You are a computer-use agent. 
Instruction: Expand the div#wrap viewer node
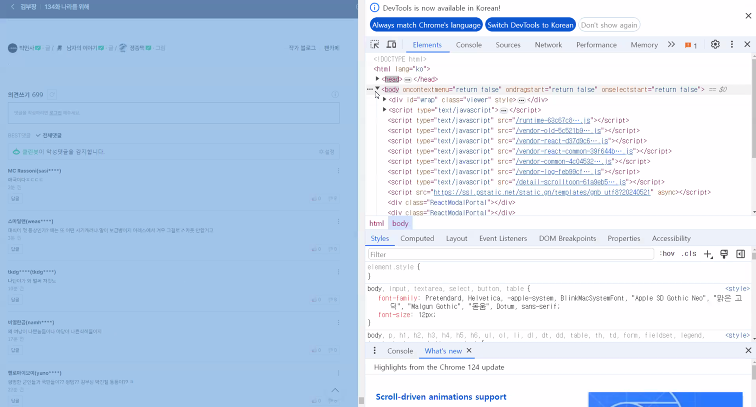[384, 99]
